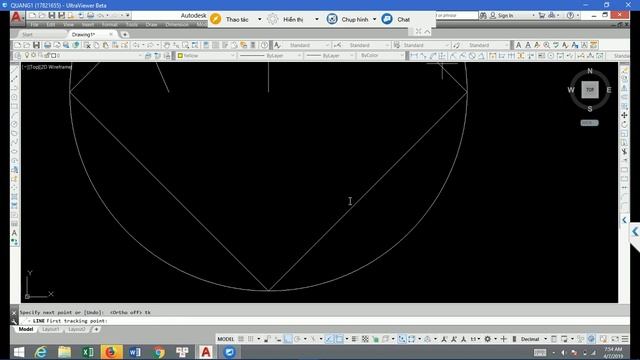Click the Workspace Switching gear icon
Image resolution: width=640 pixels, height=360 pixels.
tap(488, 339)
